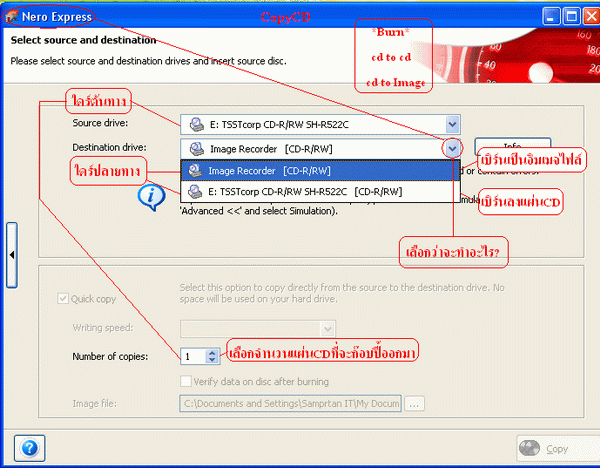
Task: Click the Copy button
Action: 559,448
